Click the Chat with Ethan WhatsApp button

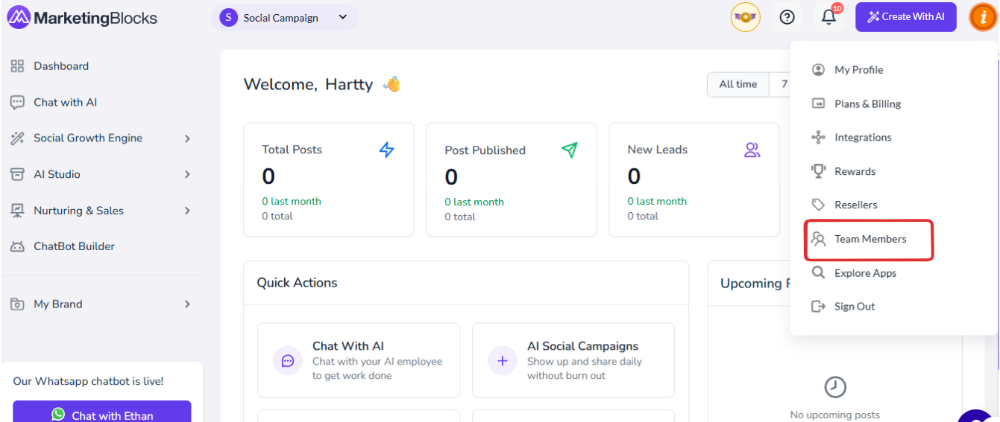coord(101,413)
